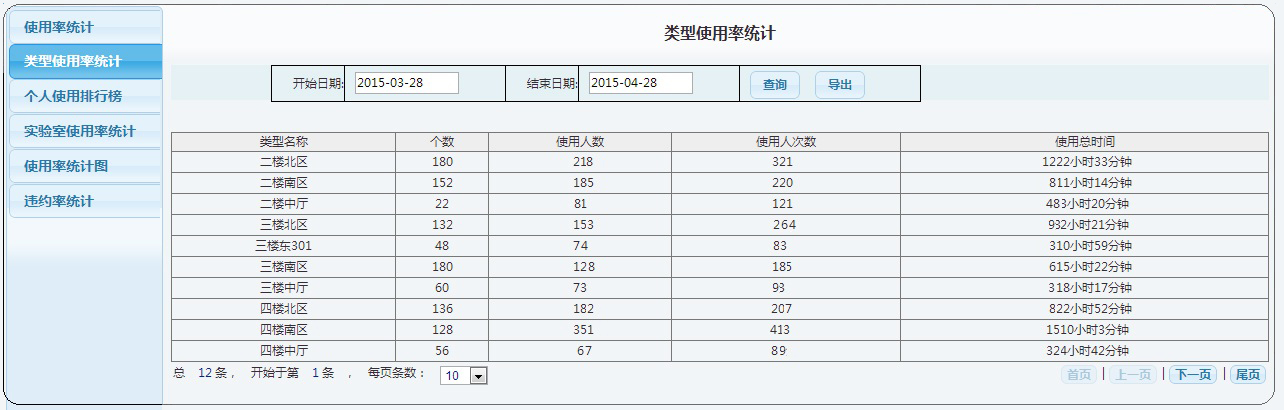1284x410 pixels.
Task: Click the 上一页 previous page button
Action: 1134,375
